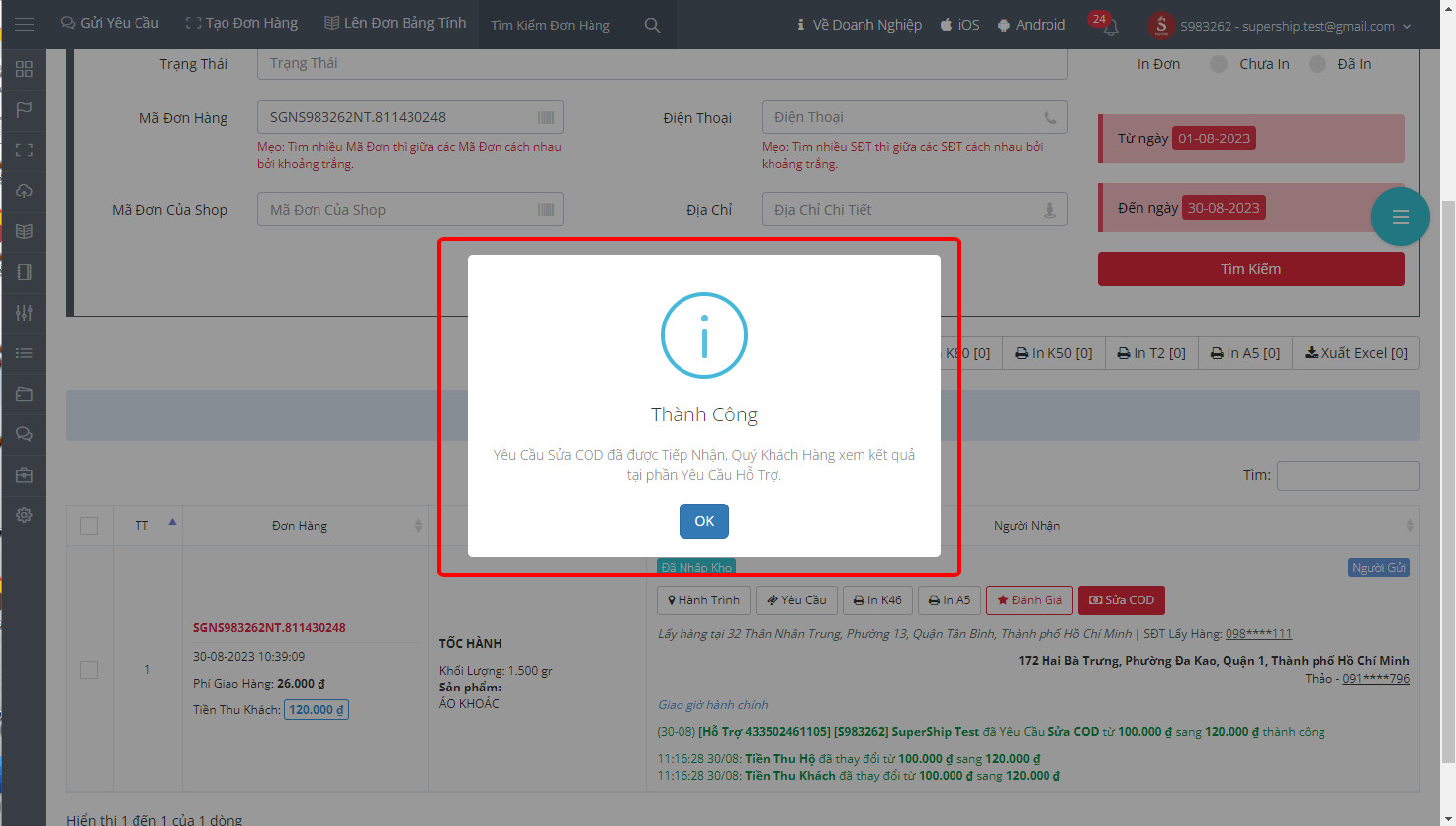Click the teal floating menu button

click(1400, 217)
